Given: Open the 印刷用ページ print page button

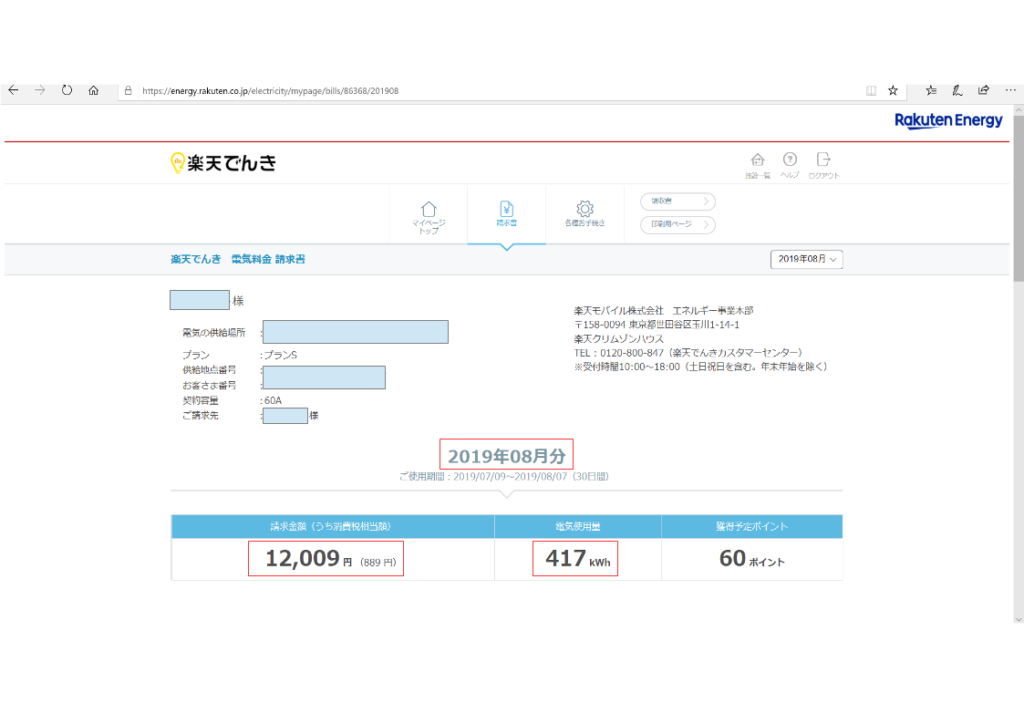Looking at the screenshot, I should click(677, 225).
